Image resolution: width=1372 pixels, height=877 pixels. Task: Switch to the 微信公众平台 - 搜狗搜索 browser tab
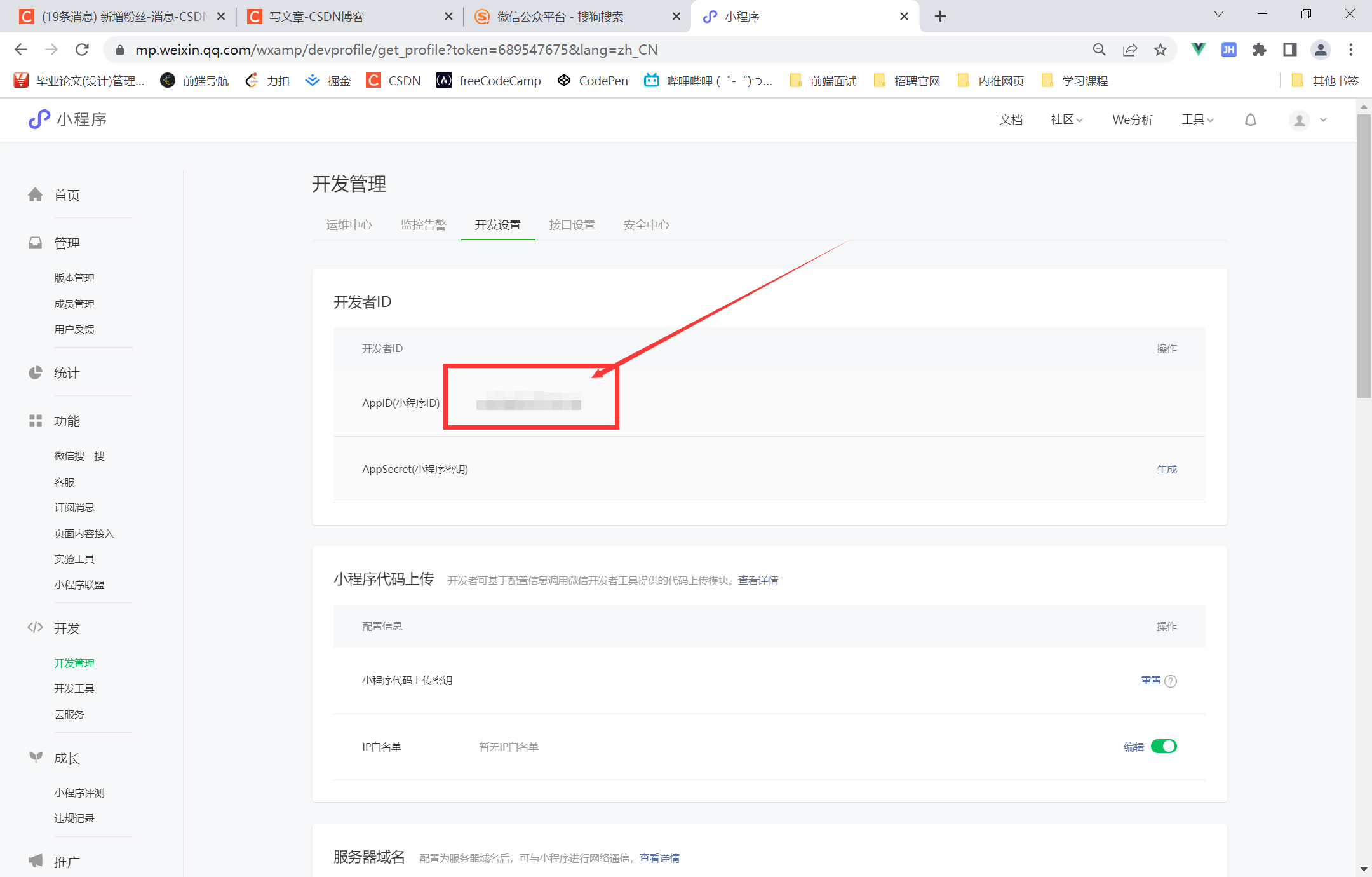(x=577, y=17)
